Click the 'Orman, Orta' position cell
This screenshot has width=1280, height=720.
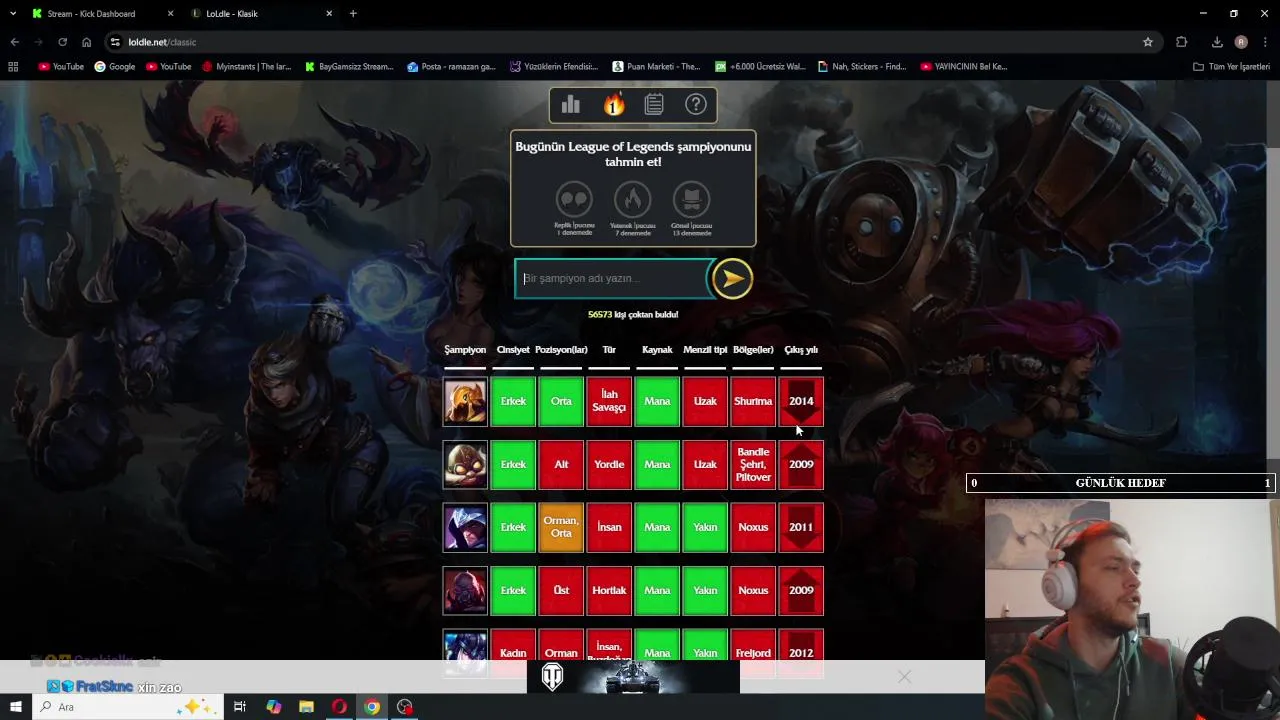(x=561, y=528)
